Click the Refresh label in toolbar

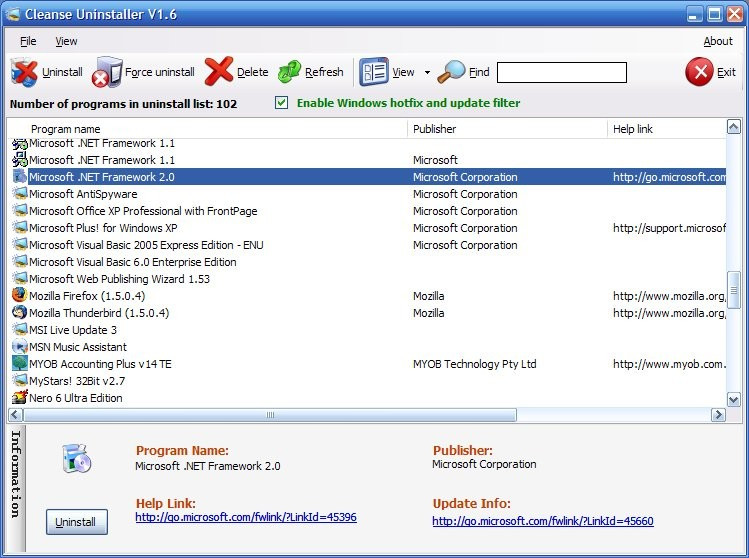click(324, 72)
